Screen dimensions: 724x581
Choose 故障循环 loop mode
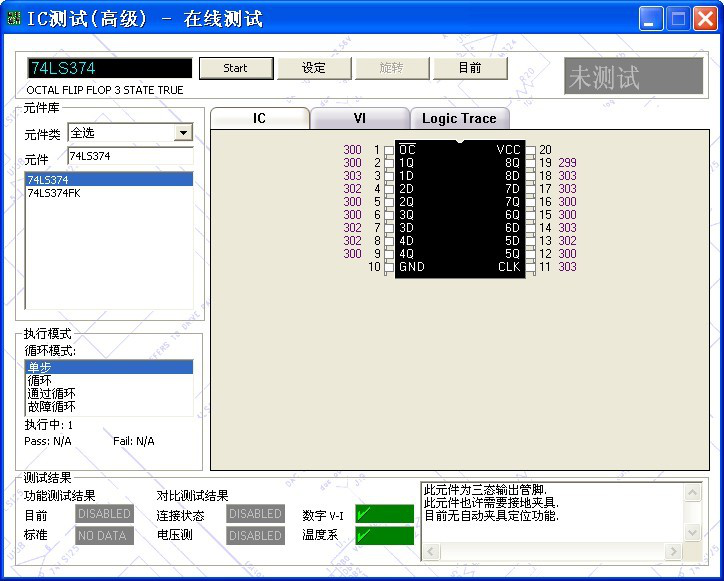109,406
